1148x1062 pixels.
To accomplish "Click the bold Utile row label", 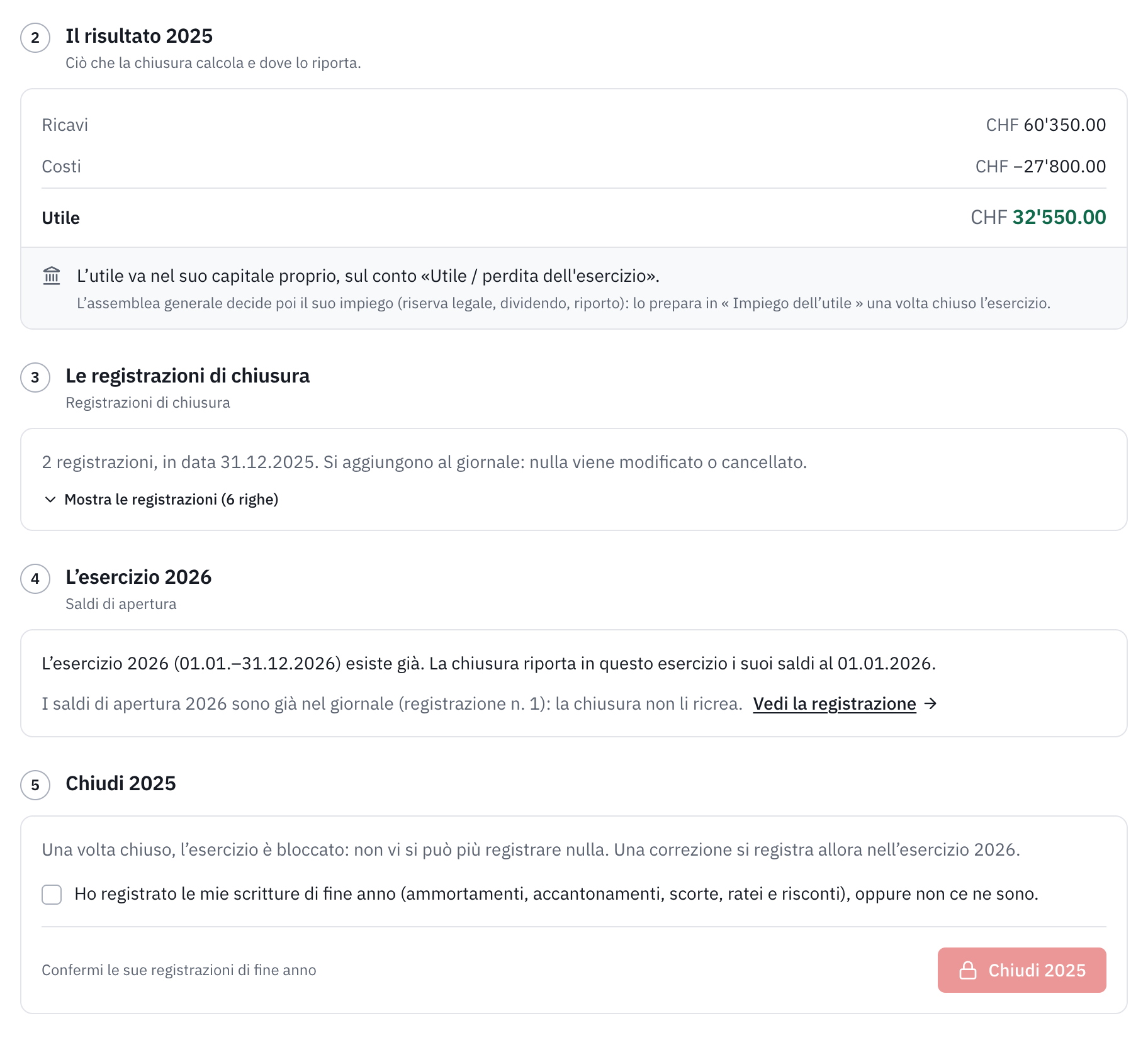I will pos(60,218).
